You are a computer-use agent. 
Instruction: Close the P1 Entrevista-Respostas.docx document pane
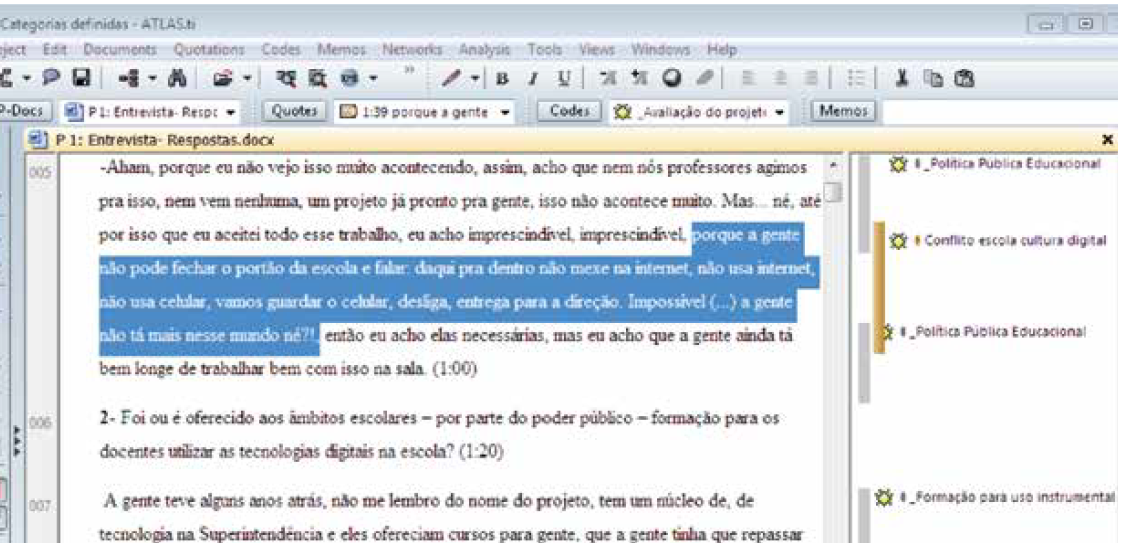[1106, 140]
